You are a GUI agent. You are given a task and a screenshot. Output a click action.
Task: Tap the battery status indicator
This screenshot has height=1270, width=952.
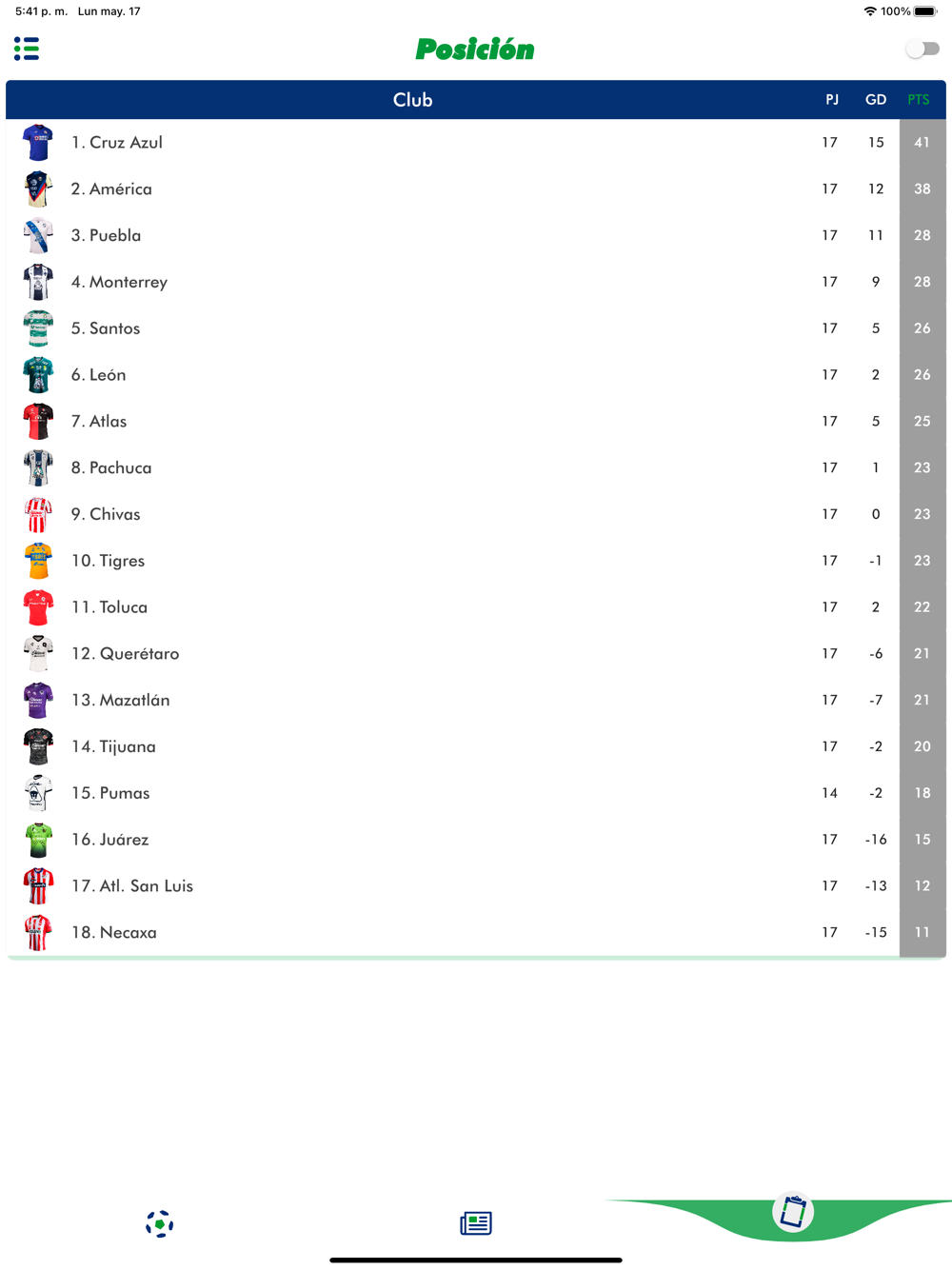tap(924, 11)
